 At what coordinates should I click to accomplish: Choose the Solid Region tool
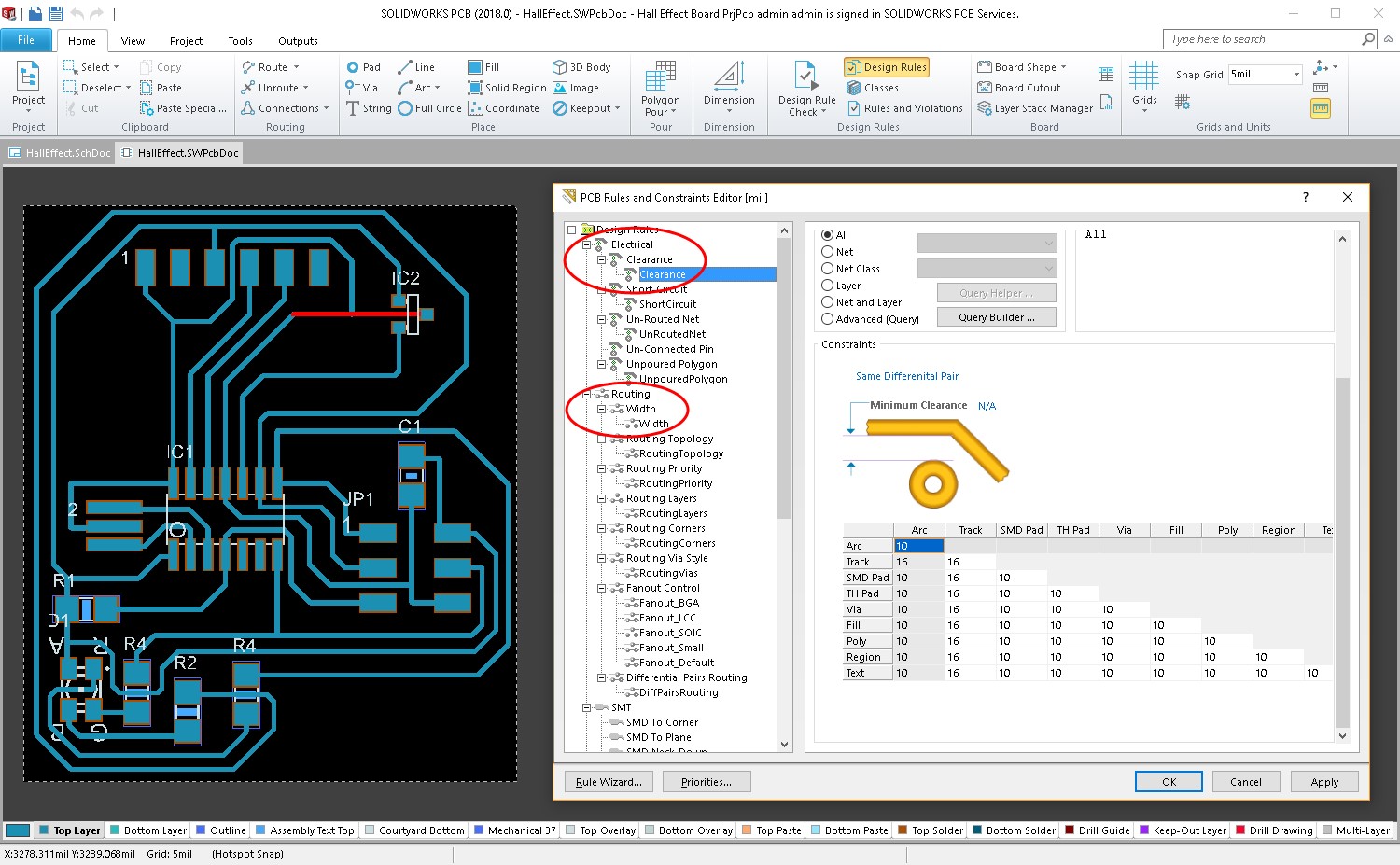507,88
